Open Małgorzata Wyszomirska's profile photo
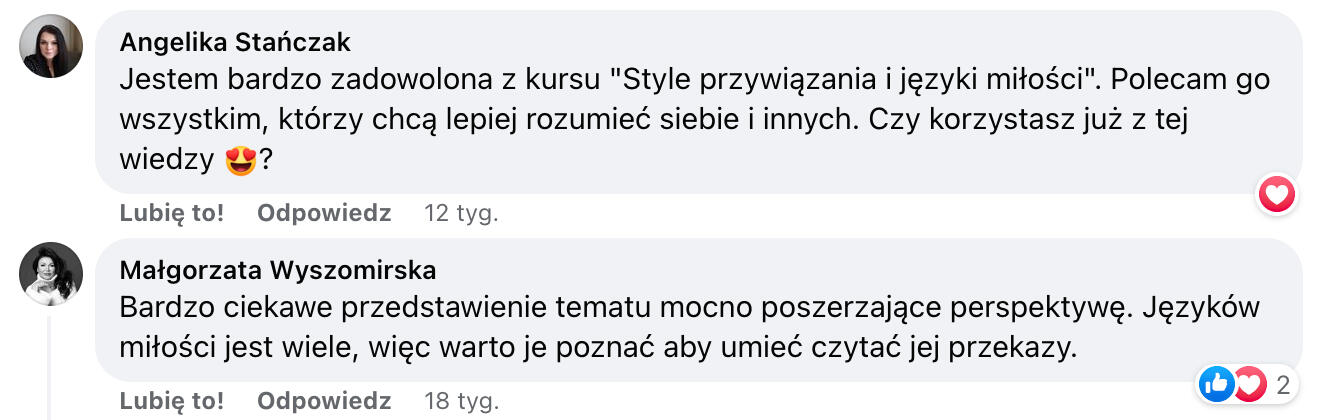 point(51,273)
